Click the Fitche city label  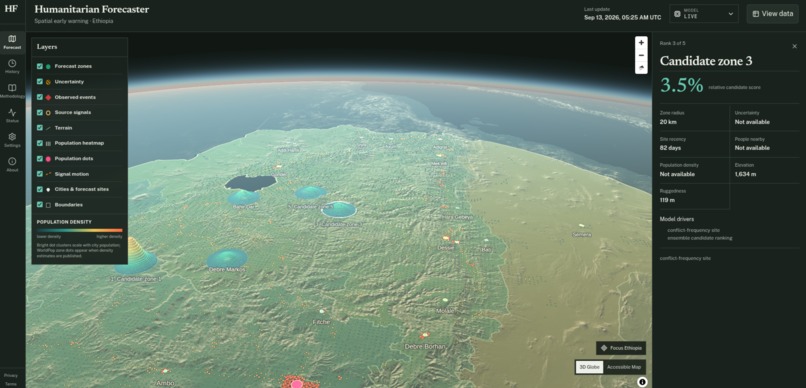click(321, 322)
